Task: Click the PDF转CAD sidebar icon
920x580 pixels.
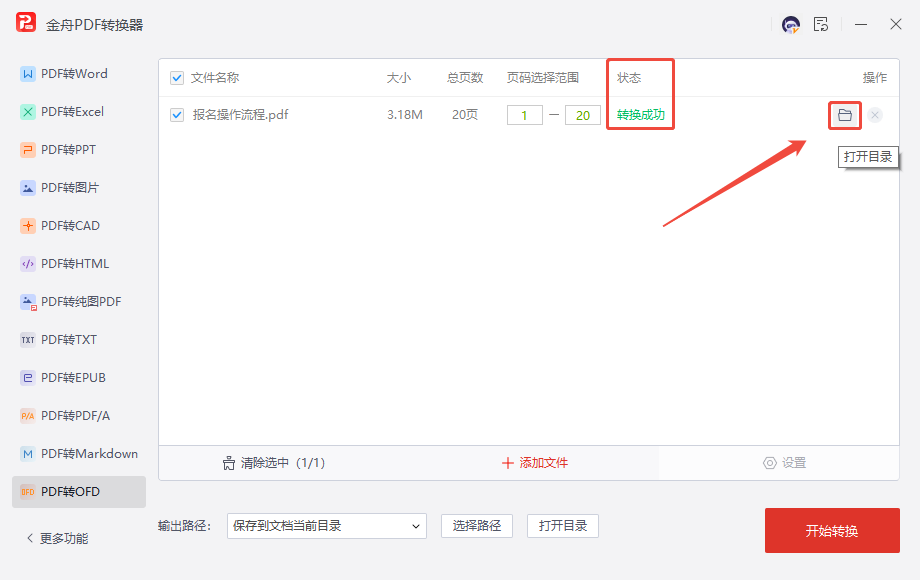Action: (x=28, y=226)
